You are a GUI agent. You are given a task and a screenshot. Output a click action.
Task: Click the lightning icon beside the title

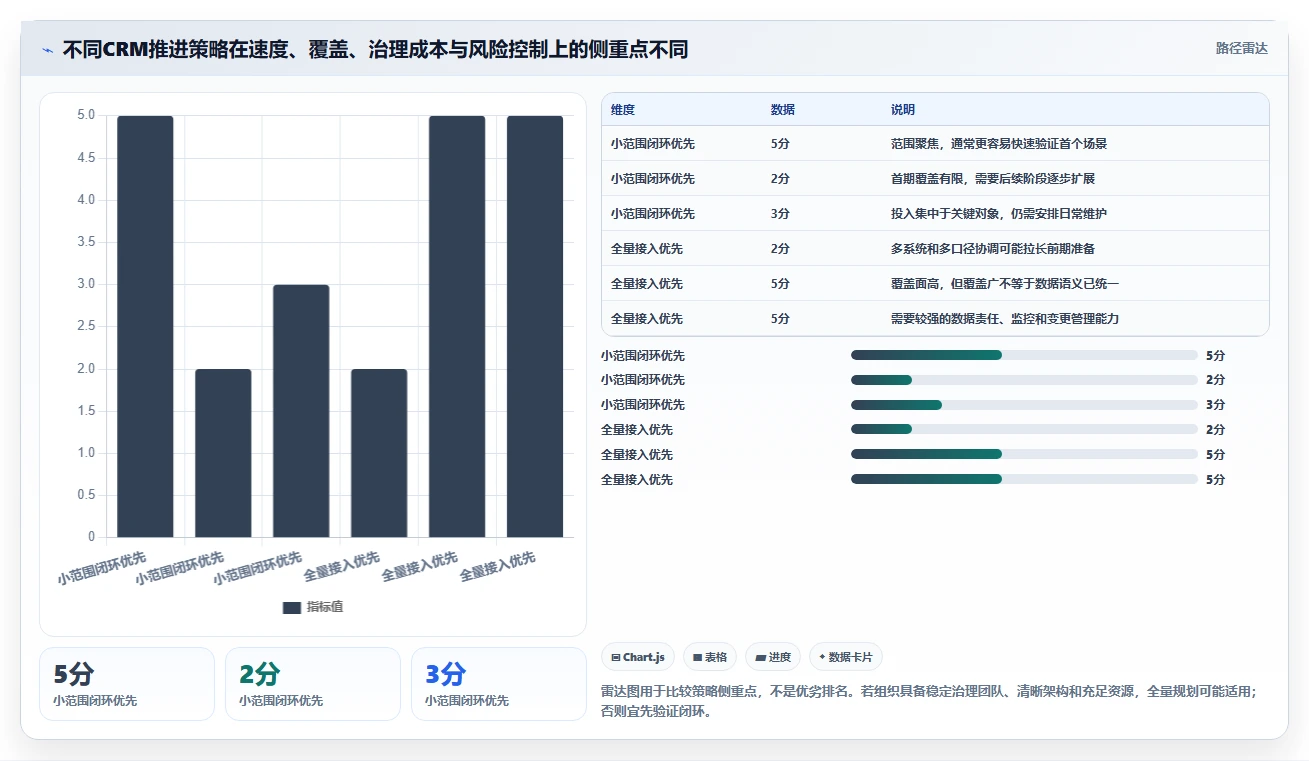48,49
